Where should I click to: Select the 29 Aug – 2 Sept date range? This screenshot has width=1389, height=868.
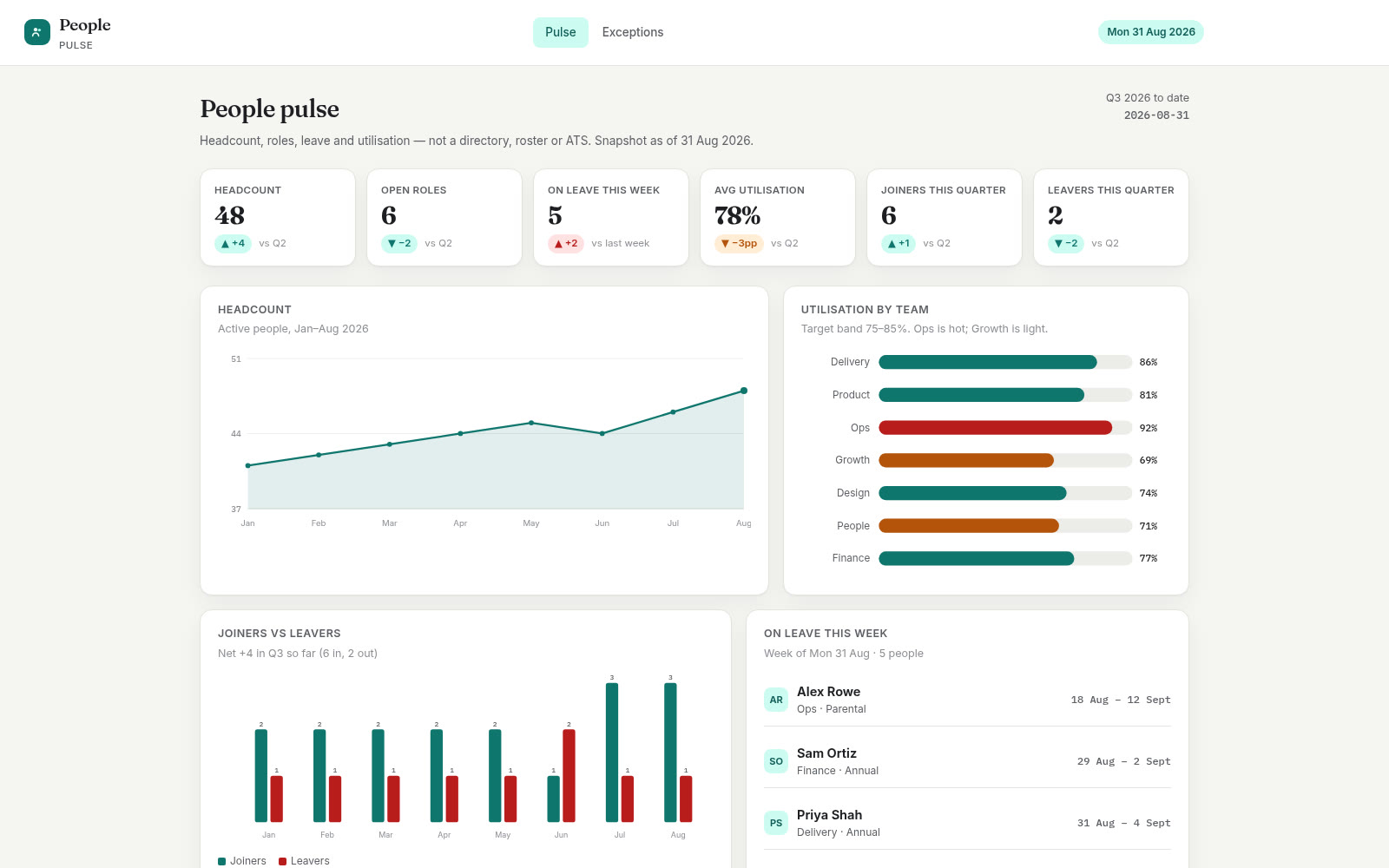pyautogui.click(x=1124, y=761)
